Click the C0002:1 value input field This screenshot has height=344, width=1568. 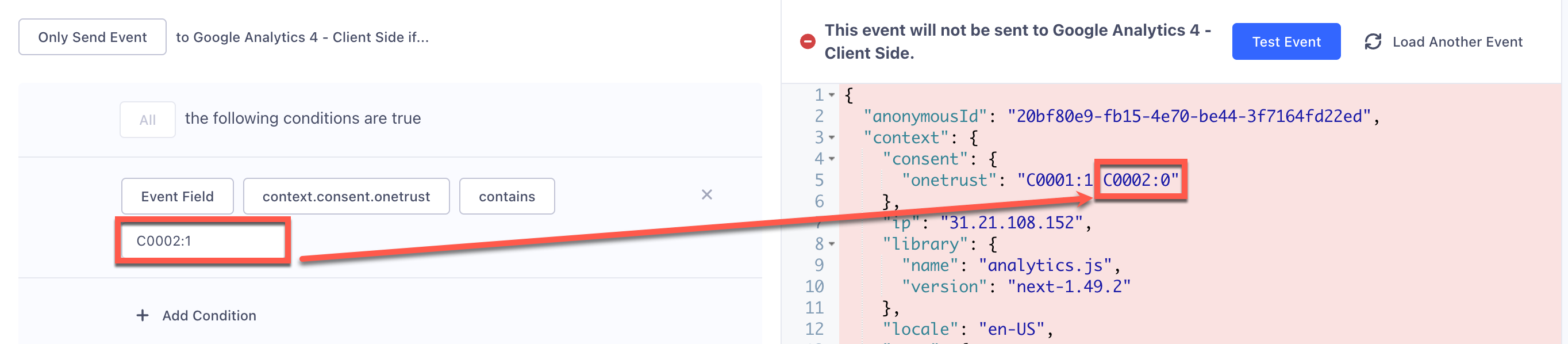tap(203, 241)
